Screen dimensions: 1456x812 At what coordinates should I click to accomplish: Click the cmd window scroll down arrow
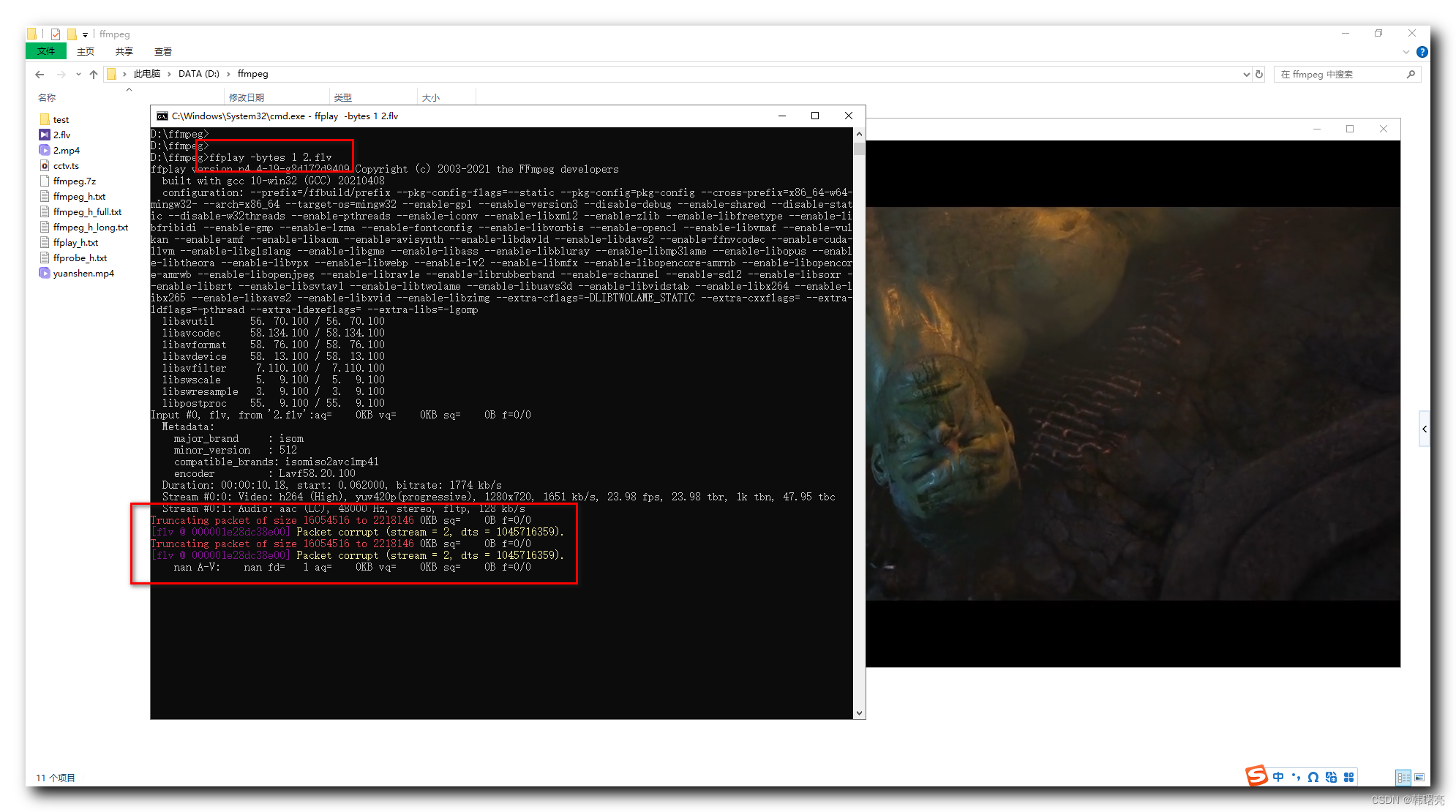(859, 713)
